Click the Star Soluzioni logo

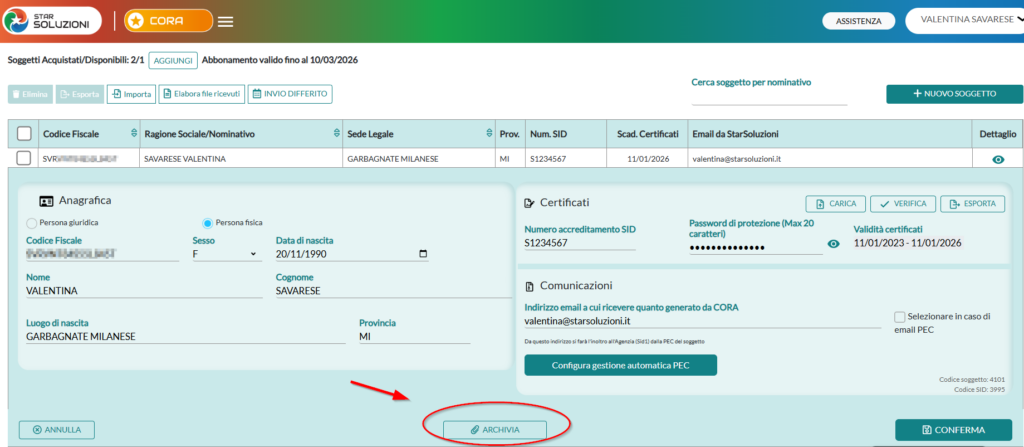click(52, 21)
